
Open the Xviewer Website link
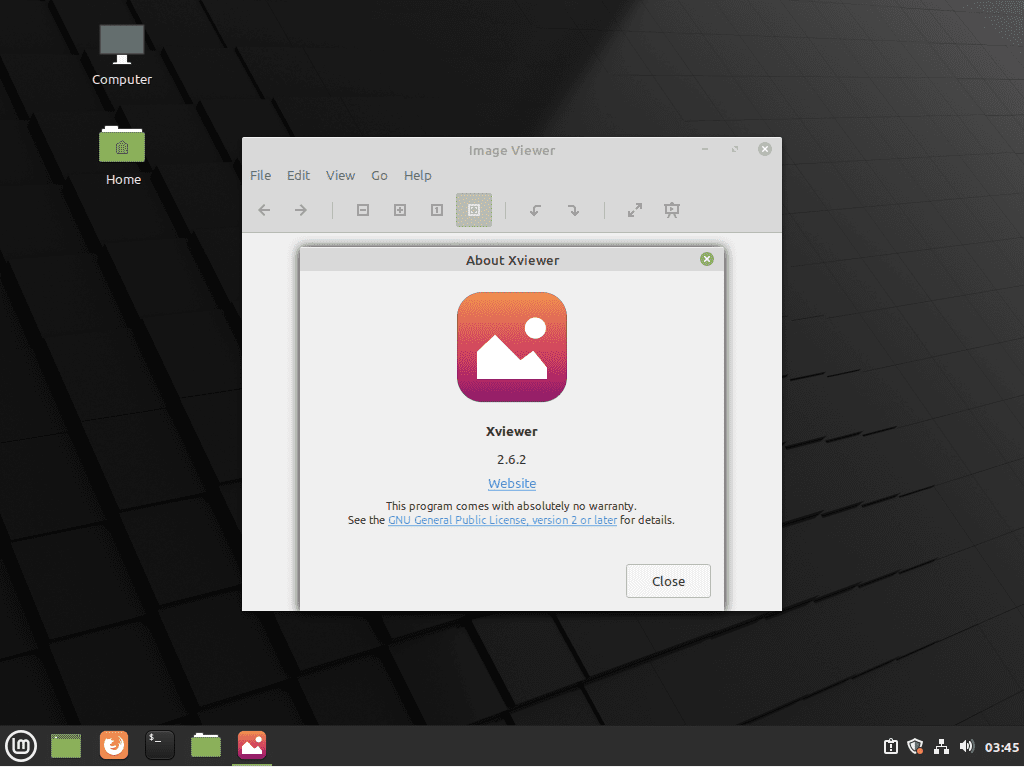point(511,483)
